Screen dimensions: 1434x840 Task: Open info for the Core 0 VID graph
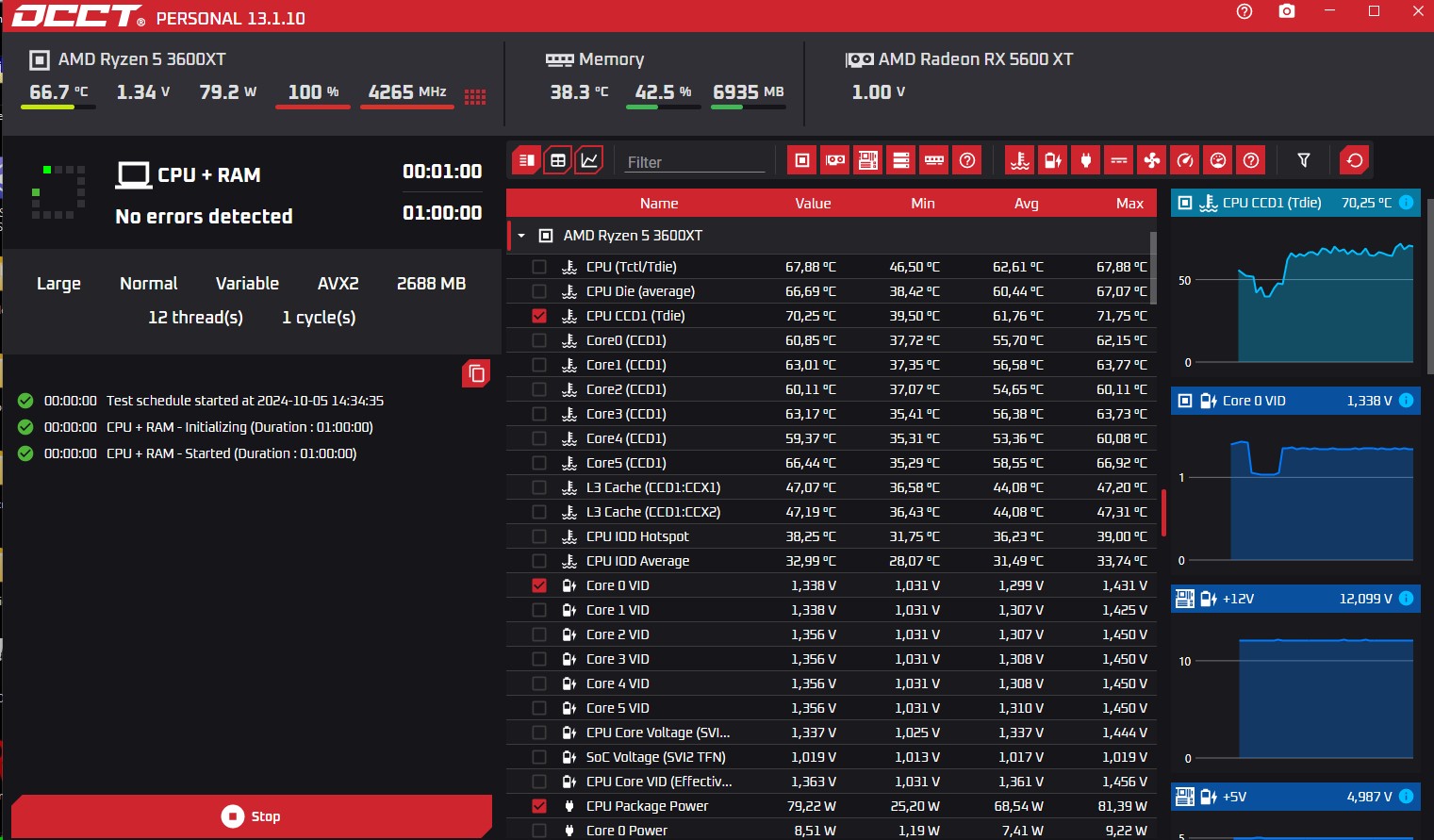pyautogui.click(x=1406, y=401)
